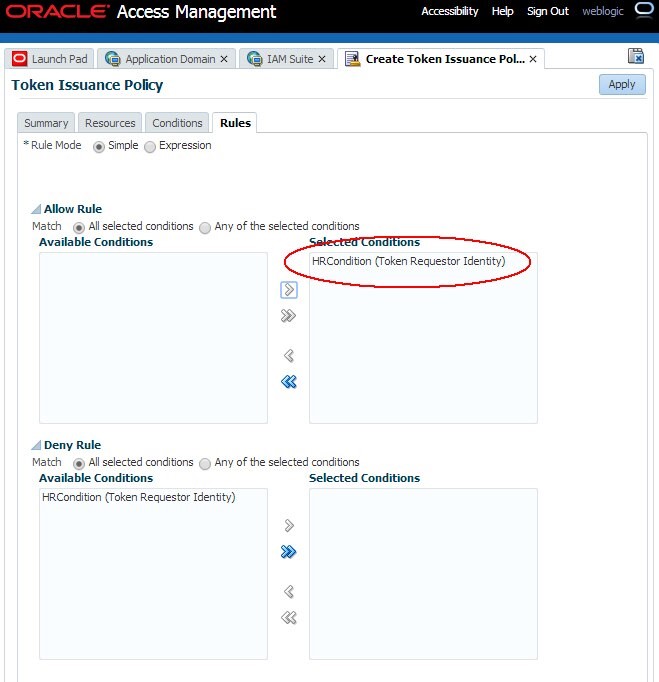Select Simple rule mode
This screenshot has height=682, width=659.
click(99, 147)
